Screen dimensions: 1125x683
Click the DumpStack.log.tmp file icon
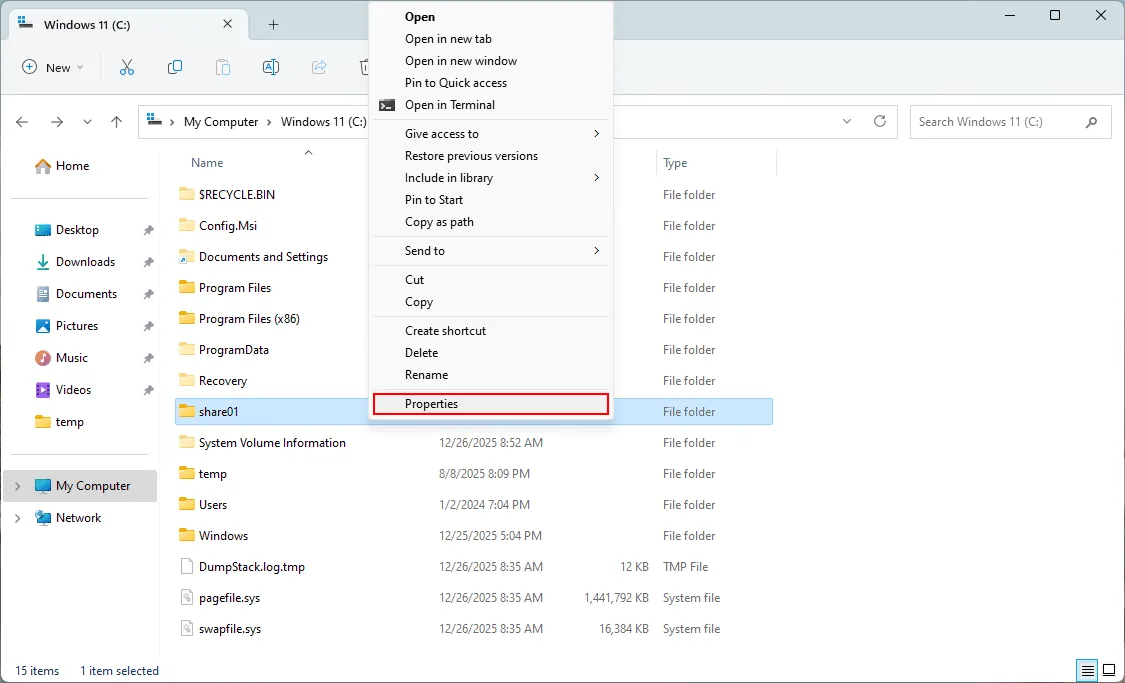[x=187, y=567]
